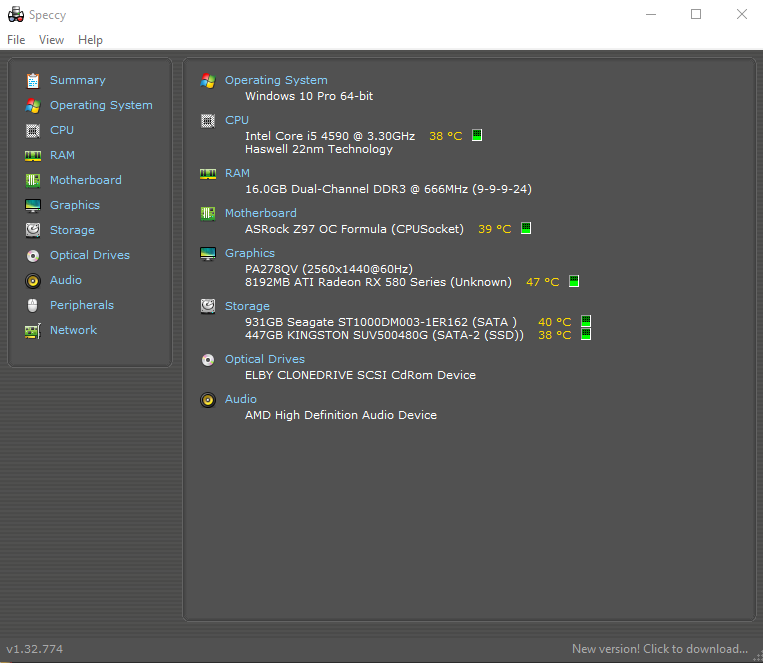Click the green motherboard temperature indicator icon
763x663 pixels.
pyautogui.click(x=526, y=228)
